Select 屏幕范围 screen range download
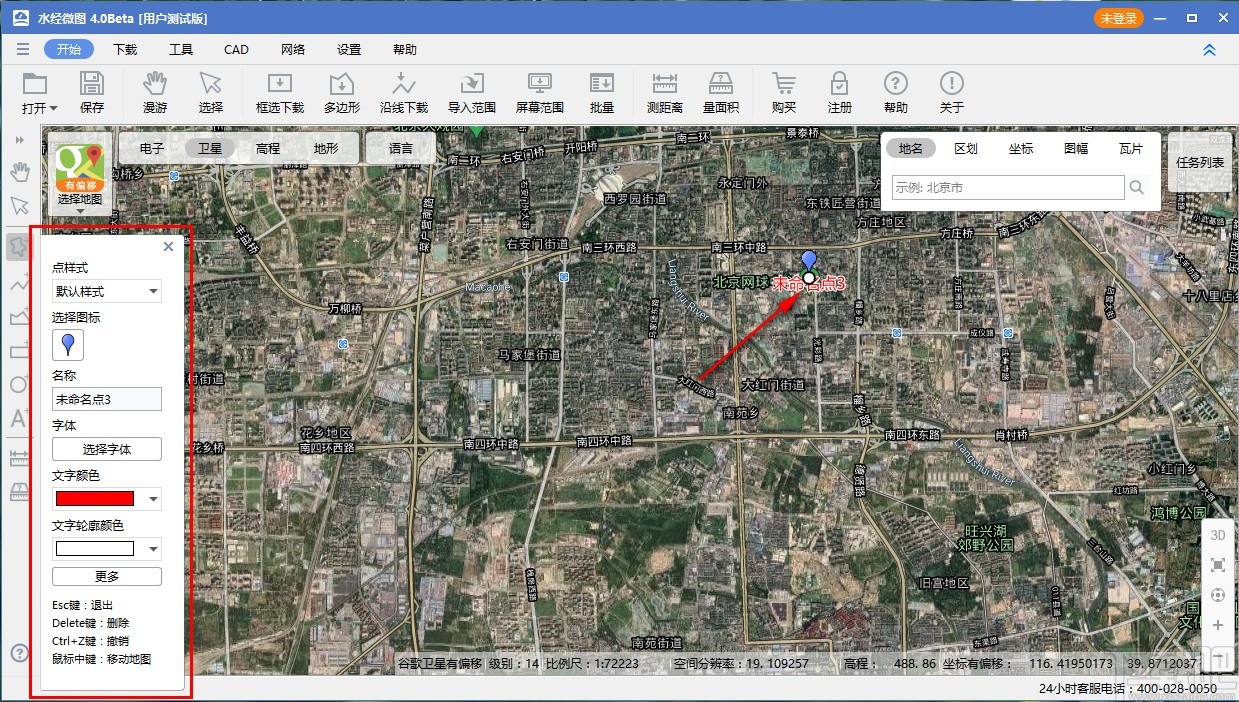The image size is (1239, 702). 540,93
